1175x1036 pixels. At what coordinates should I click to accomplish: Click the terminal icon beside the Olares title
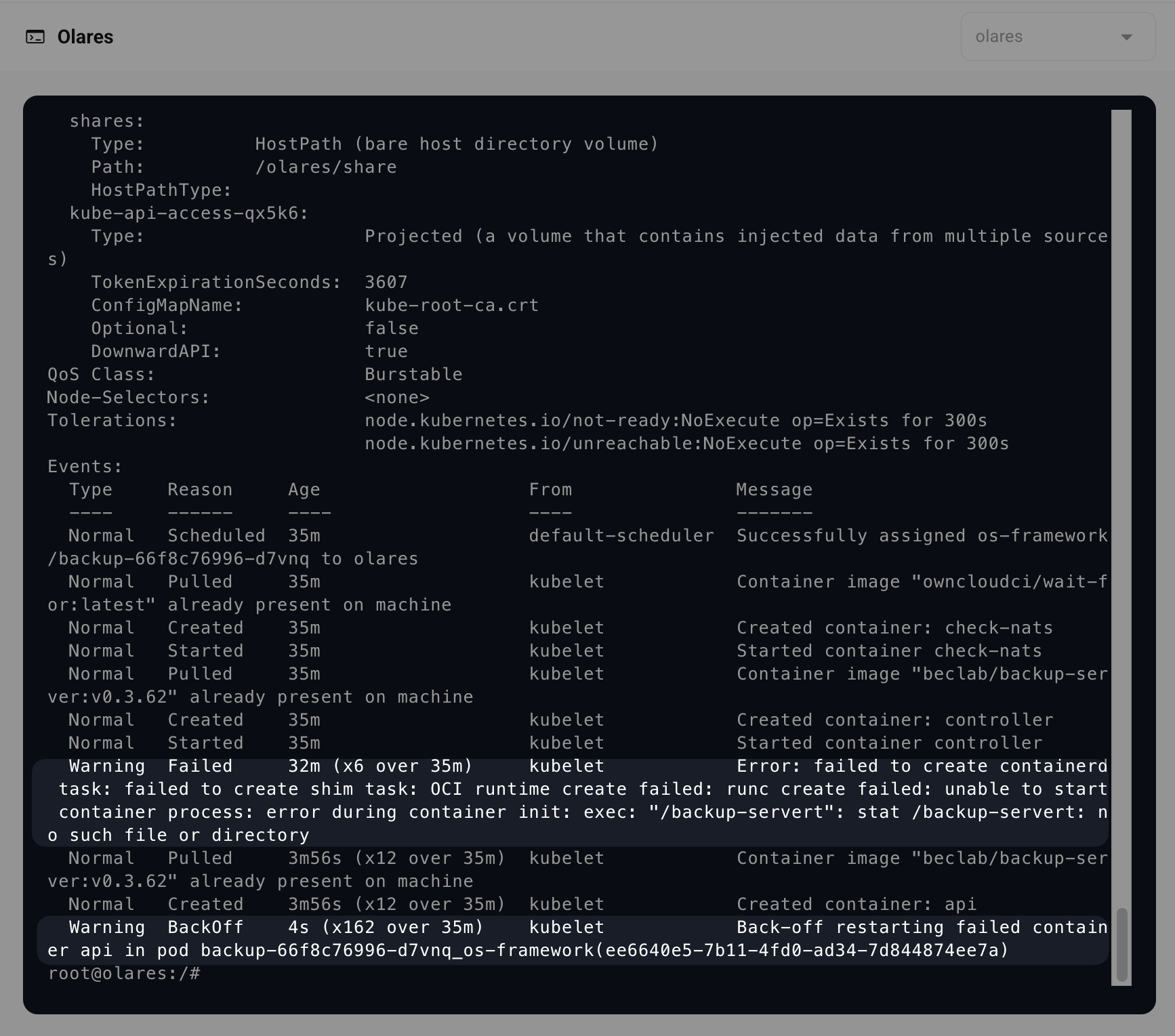pos(35,37)
